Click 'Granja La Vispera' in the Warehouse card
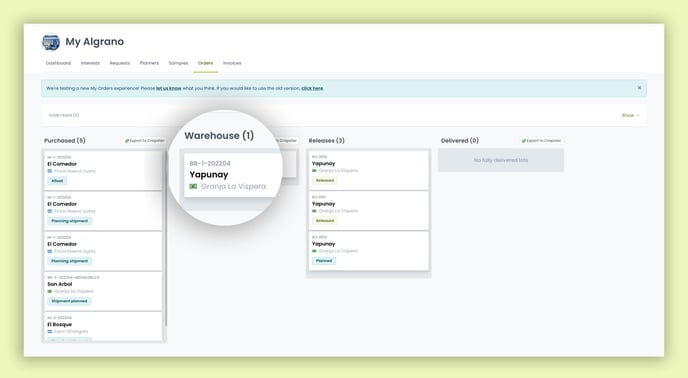 pyautogui.click(x=233, y=187)
